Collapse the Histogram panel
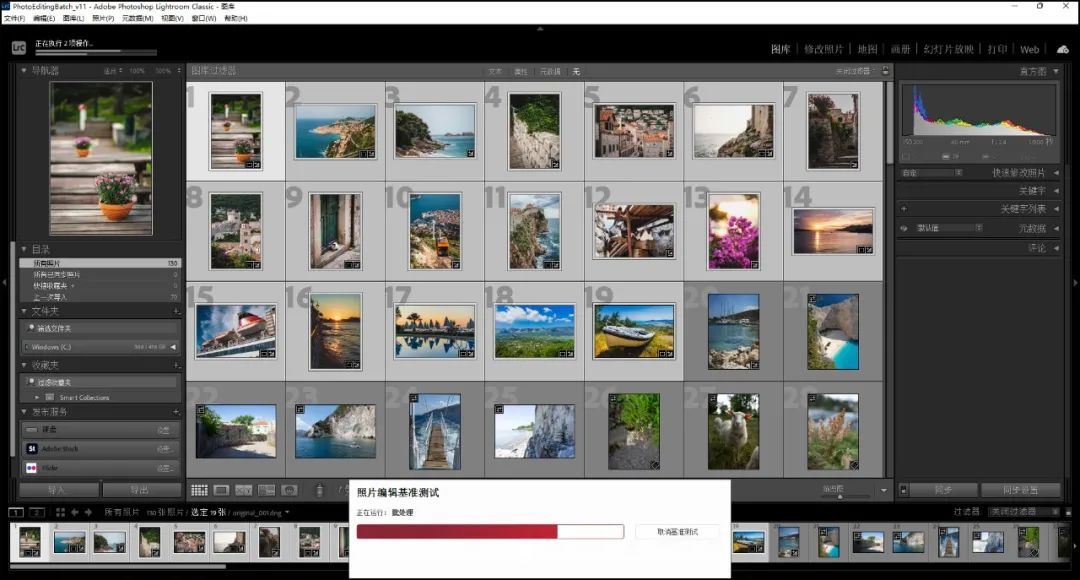Screen dimensions: 1080x580 pos(1056,71)
